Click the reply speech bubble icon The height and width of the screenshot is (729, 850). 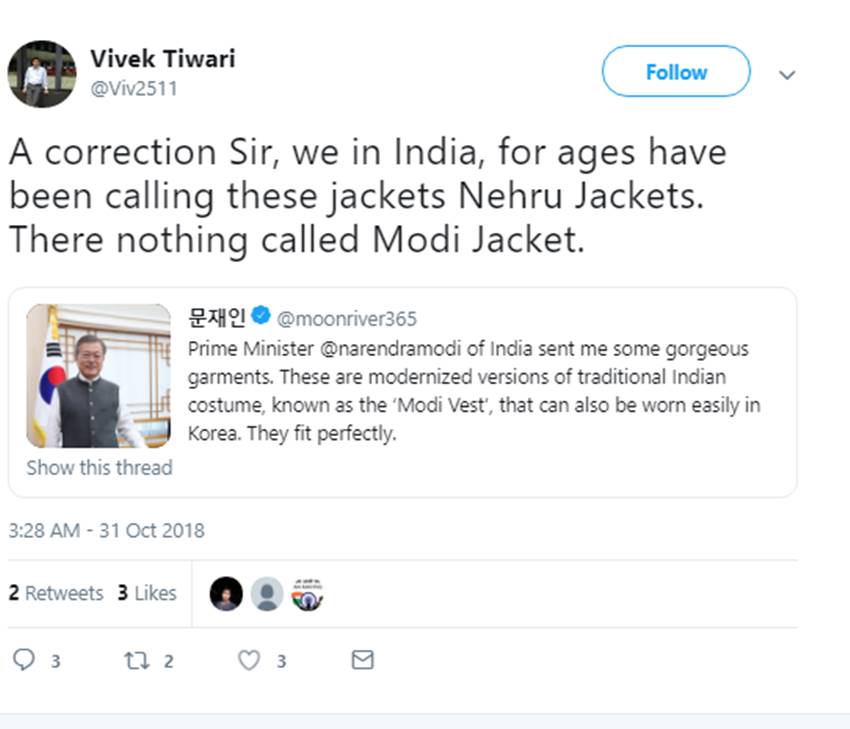pos(24,660)
